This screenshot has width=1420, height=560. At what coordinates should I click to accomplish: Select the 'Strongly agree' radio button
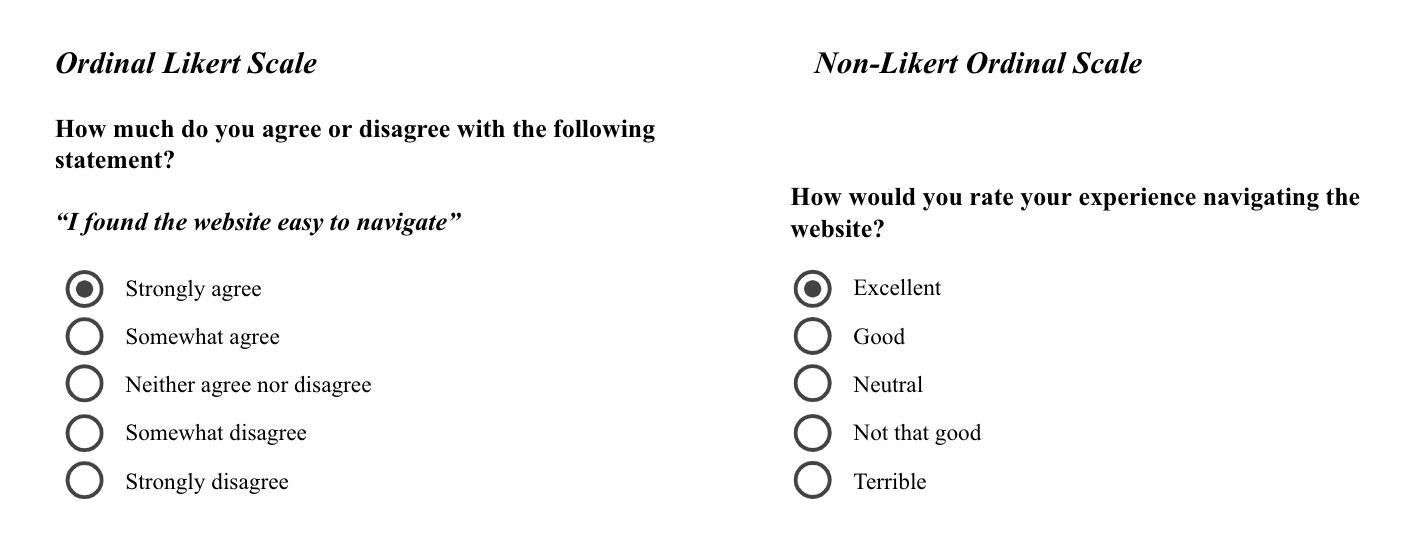tap(85, 289)
